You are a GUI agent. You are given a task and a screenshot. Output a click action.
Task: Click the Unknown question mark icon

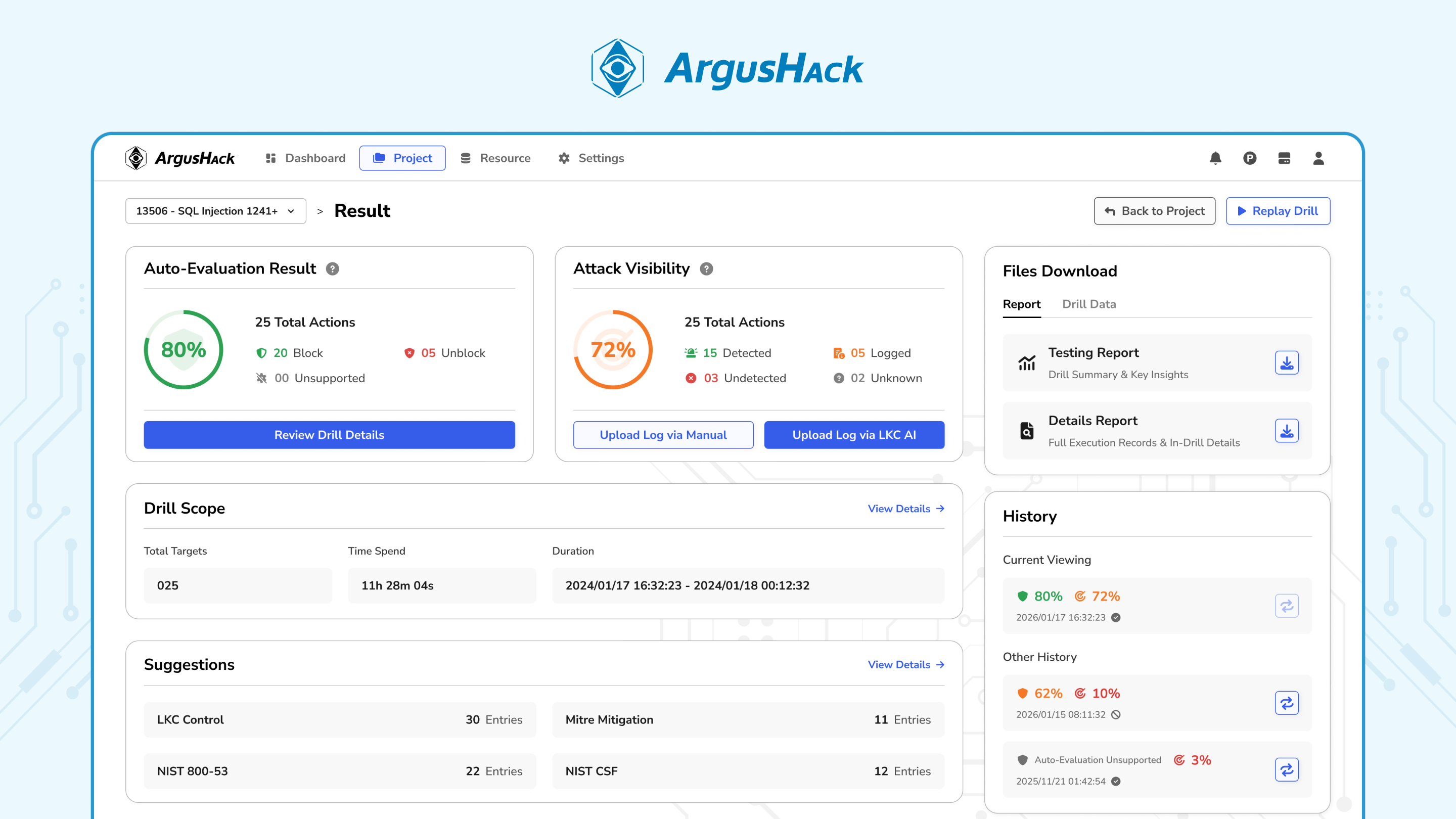[x=839, y=378]
